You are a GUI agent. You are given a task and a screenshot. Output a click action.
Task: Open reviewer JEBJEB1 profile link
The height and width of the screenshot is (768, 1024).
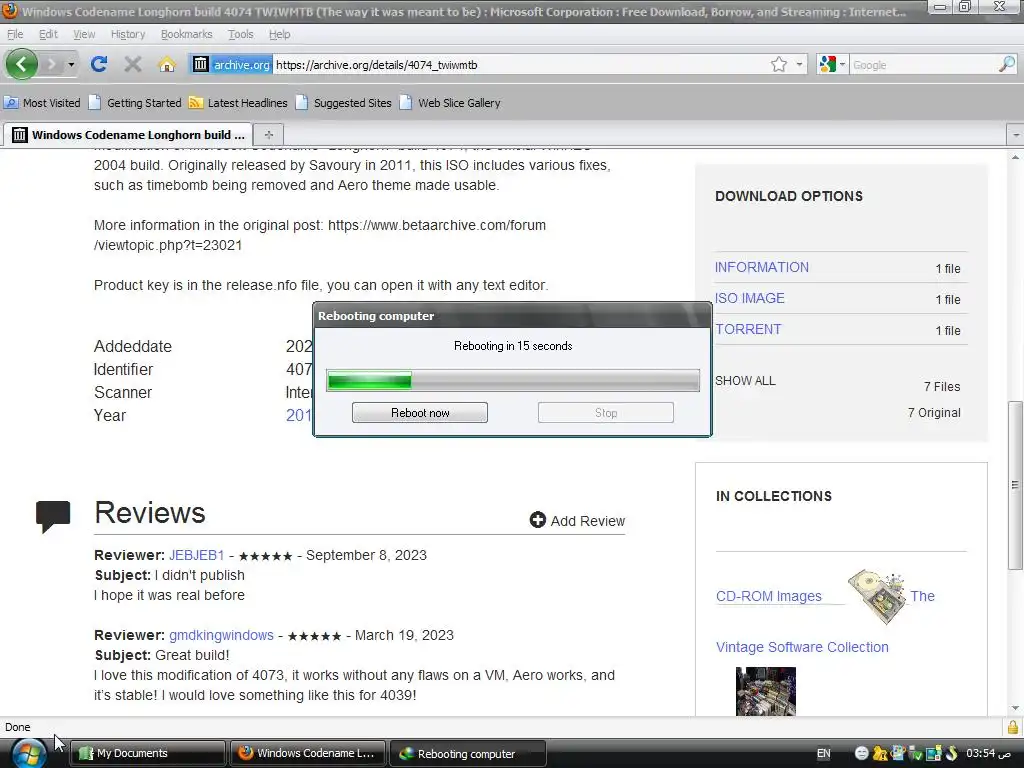(197, 555)
